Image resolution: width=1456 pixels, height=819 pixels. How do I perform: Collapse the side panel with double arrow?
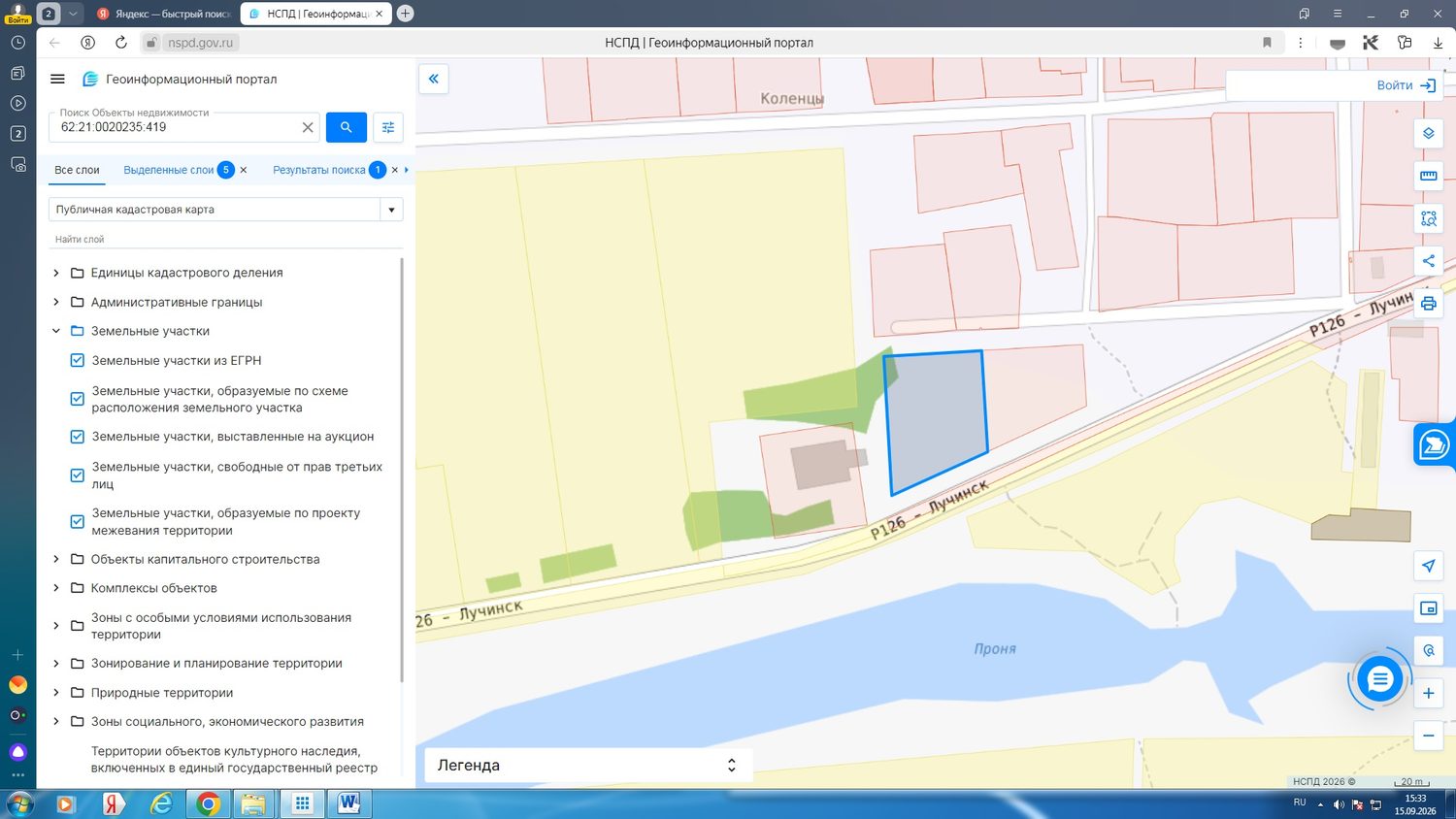click(434, 79)
